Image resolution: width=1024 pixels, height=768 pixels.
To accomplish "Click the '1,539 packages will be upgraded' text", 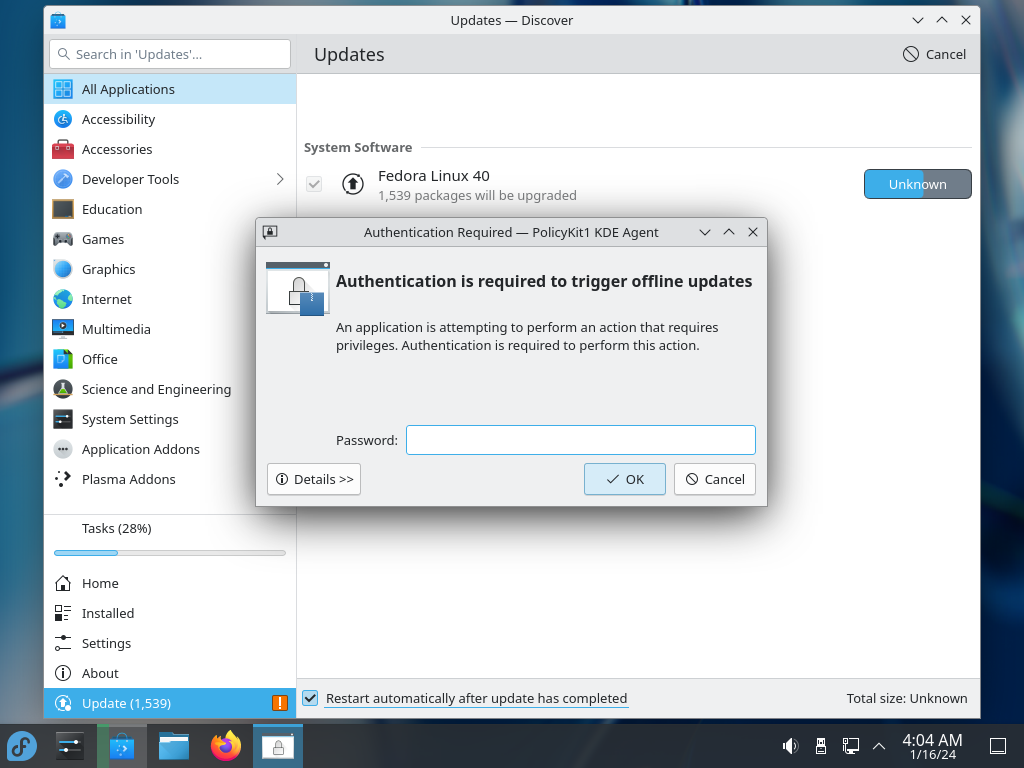I will (477, 195).
